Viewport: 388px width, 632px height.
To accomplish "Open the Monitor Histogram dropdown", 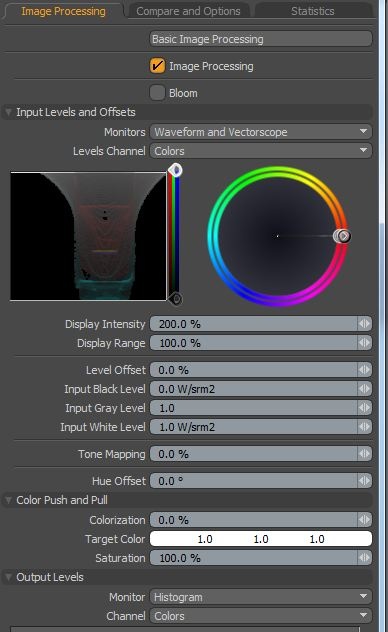I will 261,597.
